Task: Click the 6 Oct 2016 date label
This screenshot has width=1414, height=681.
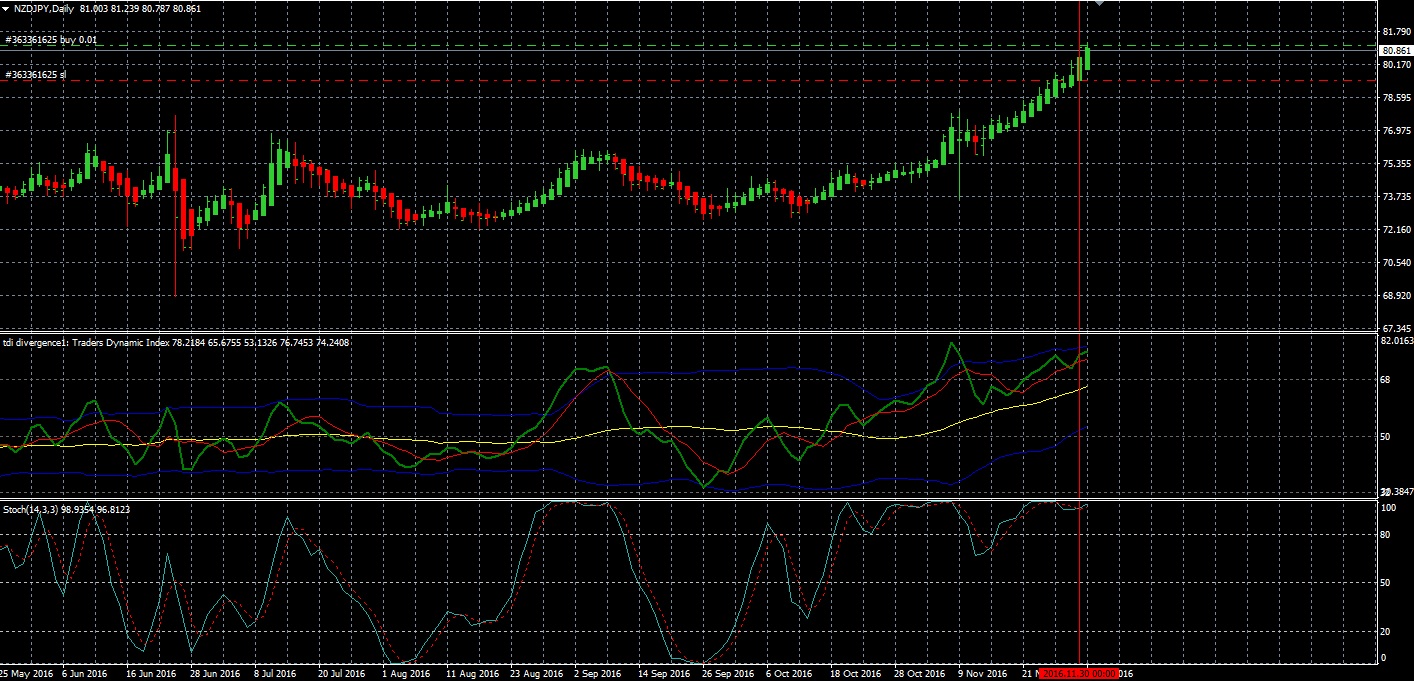Action: 789,674
